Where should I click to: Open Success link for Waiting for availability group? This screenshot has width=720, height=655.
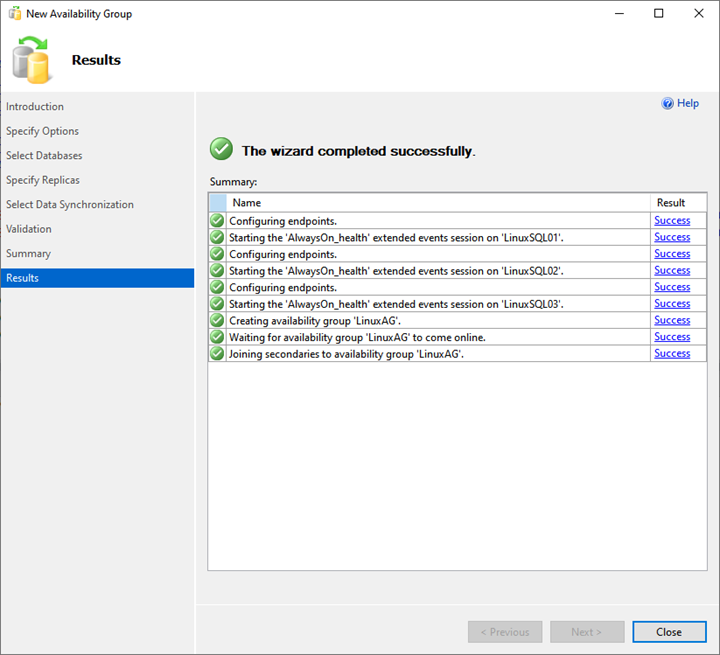point(672,337)
